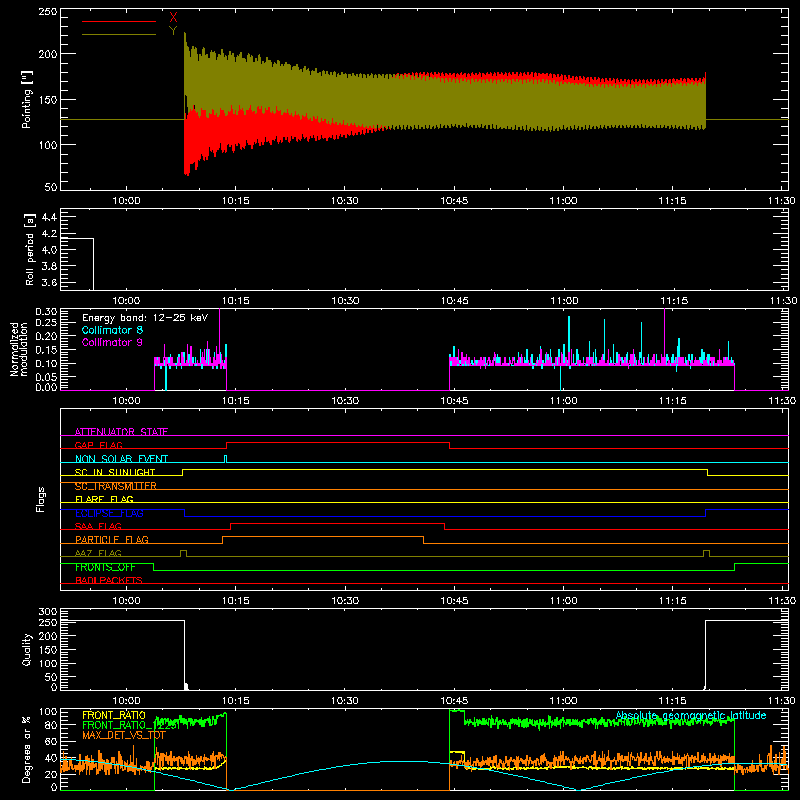Click the 10:15 time label under Quality plot

click(x=236, y=701)
